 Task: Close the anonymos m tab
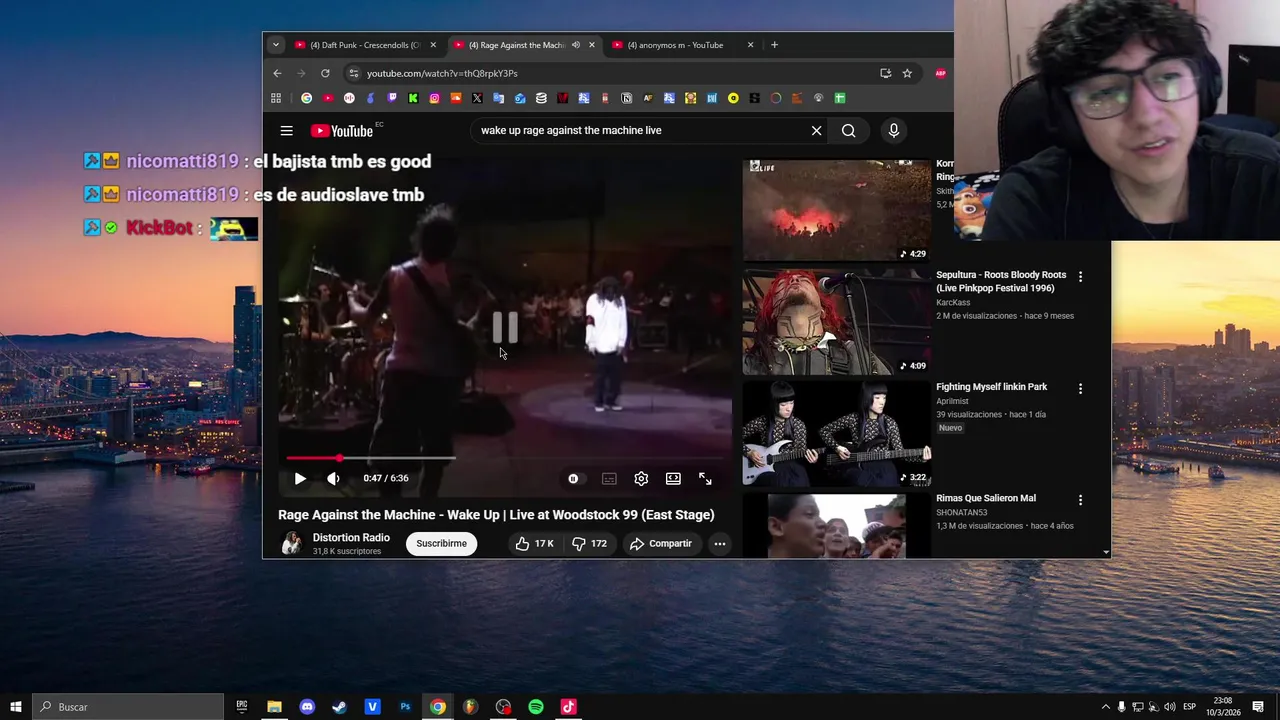click(x=750, y=45)
